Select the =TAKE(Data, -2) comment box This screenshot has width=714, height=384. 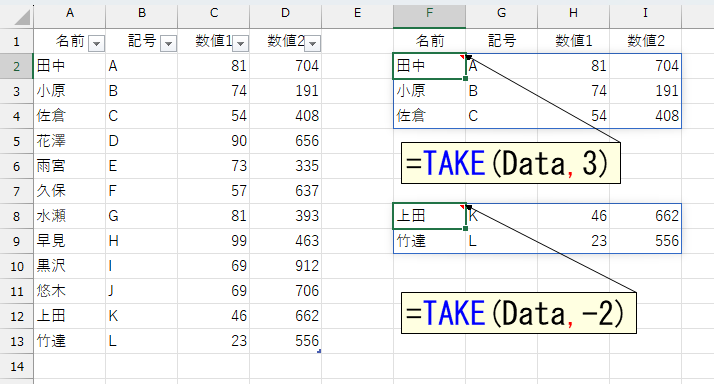[519, 313]
